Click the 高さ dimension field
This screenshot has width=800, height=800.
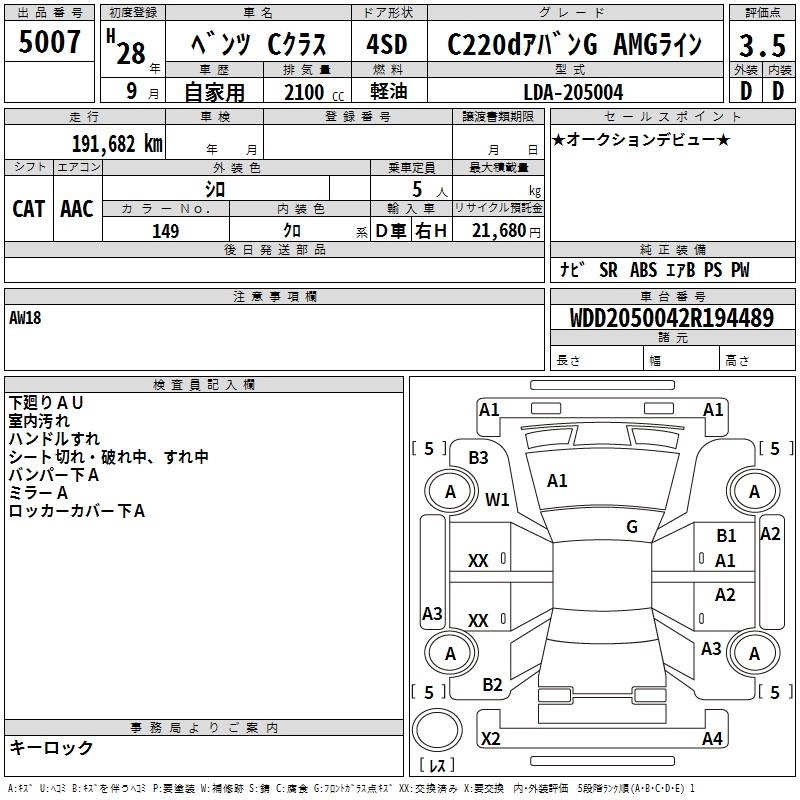click(x=758, y=360)
